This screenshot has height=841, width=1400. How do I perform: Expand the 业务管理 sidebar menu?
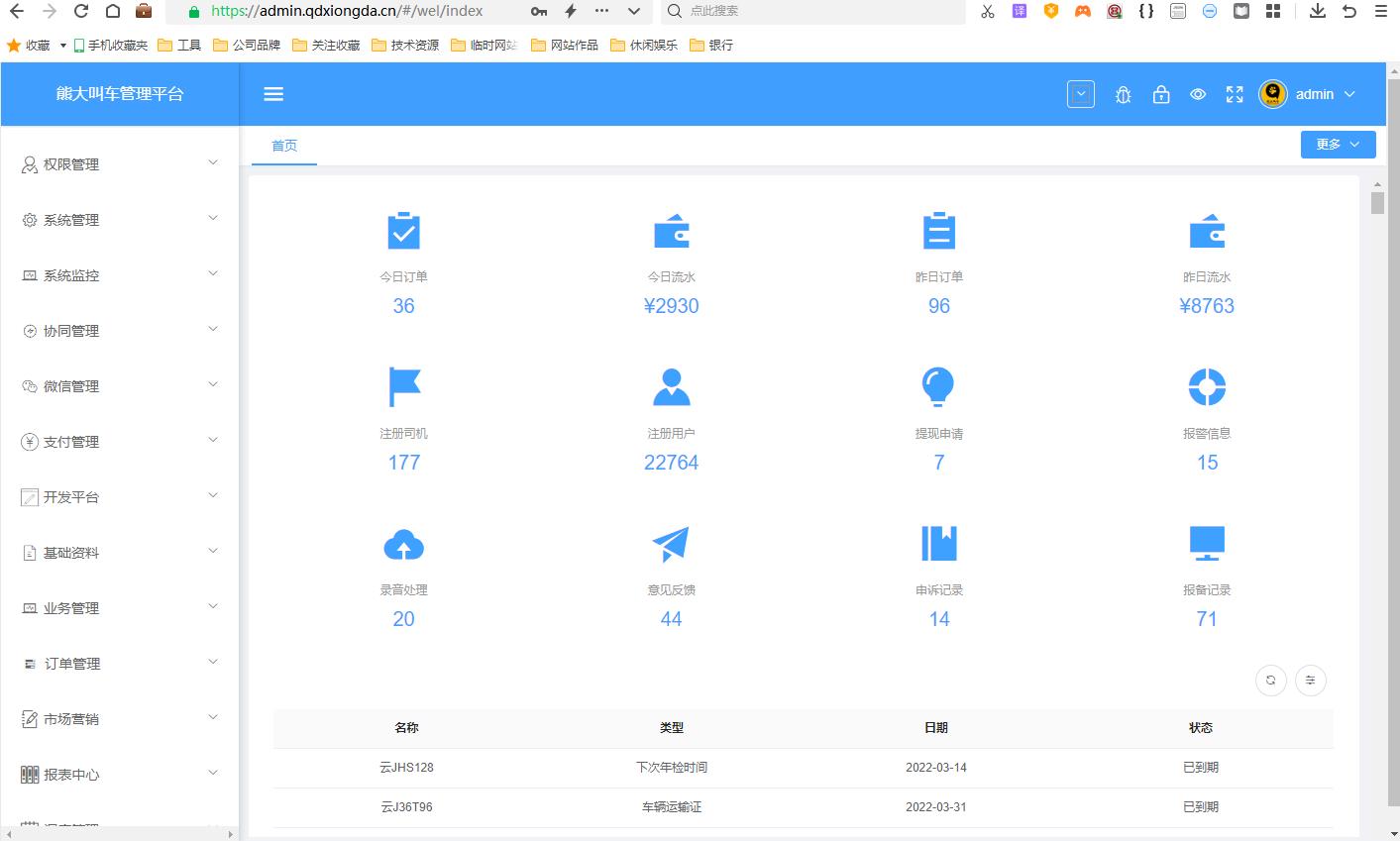click(120, 608)
